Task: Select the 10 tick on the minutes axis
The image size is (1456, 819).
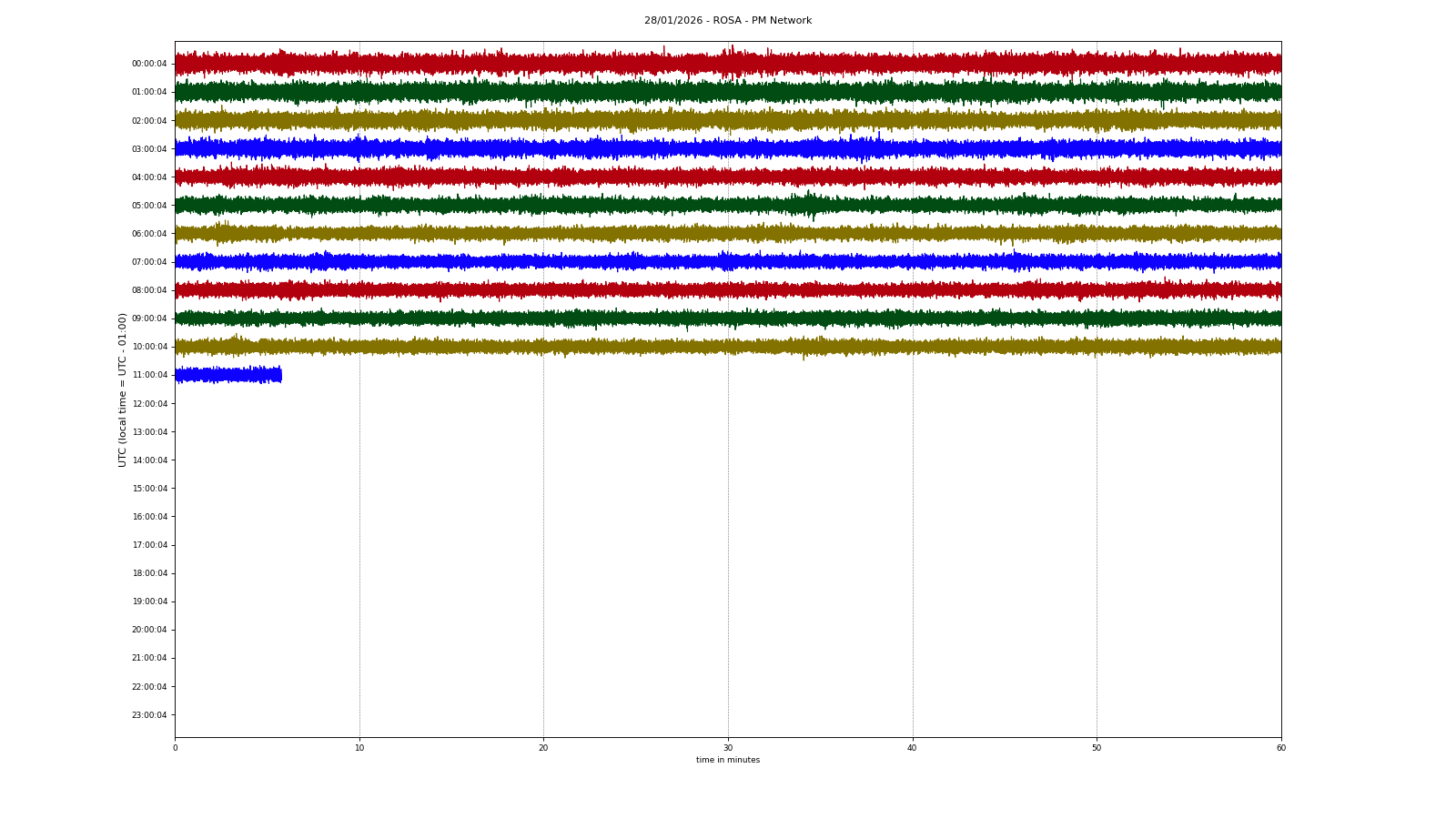Action: (x=359, y=748)
